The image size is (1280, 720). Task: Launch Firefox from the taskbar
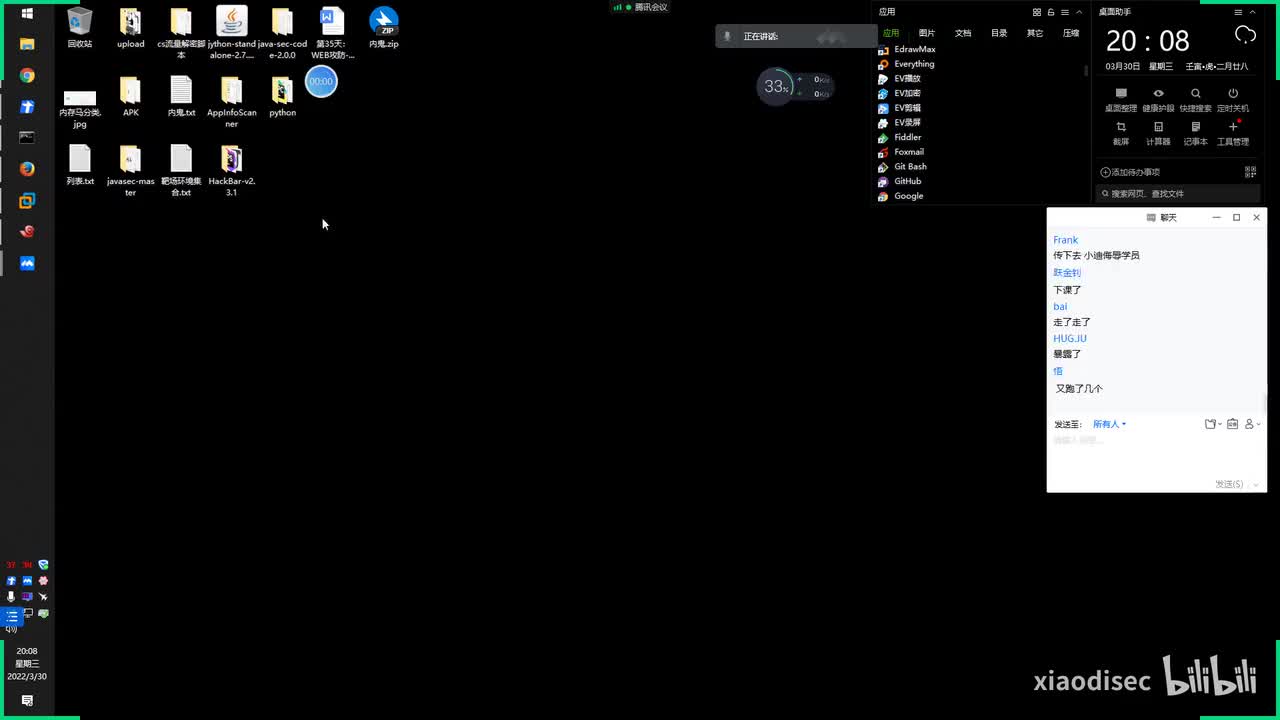(27, 169)
